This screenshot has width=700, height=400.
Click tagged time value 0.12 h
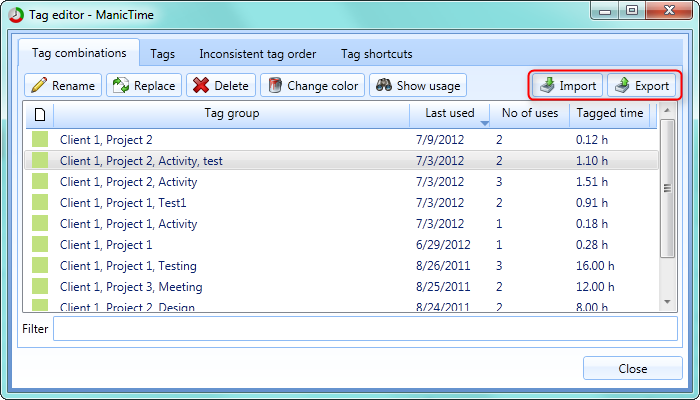coord(592,140)
